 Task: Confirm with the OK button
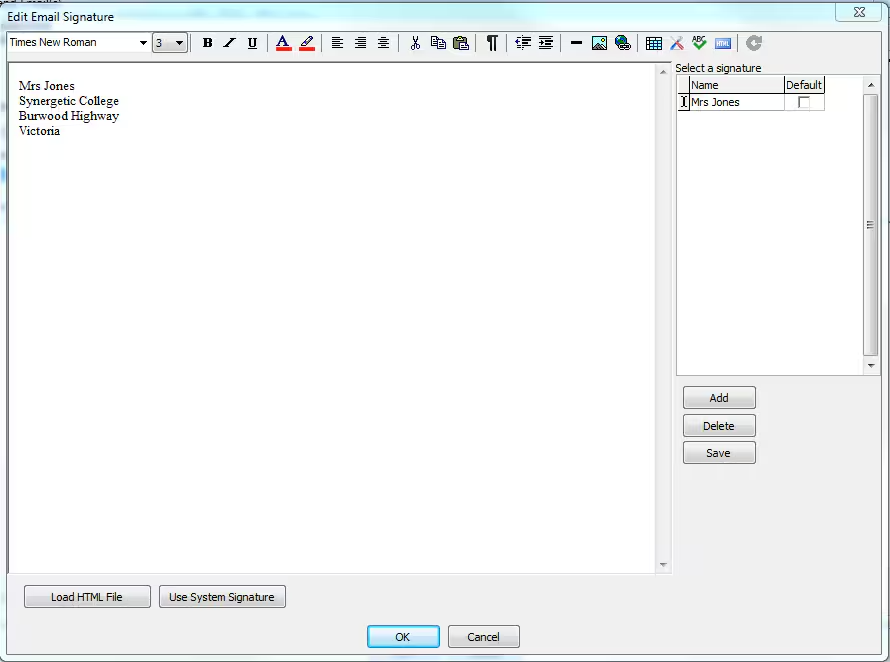[x=403, y=636]
